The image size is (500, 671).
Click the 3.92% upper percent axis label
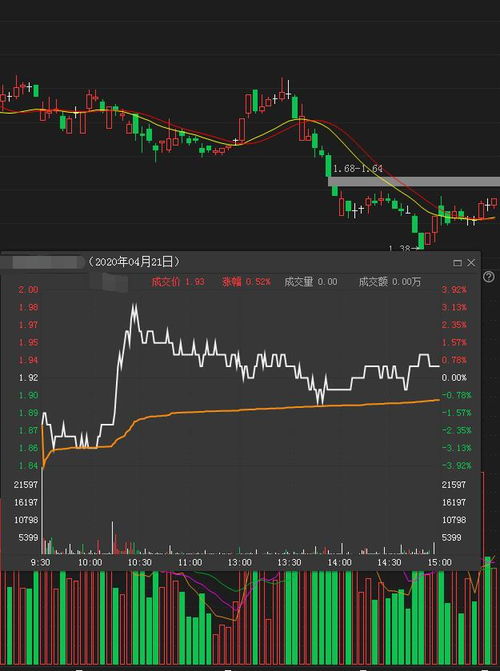(454, 290)
